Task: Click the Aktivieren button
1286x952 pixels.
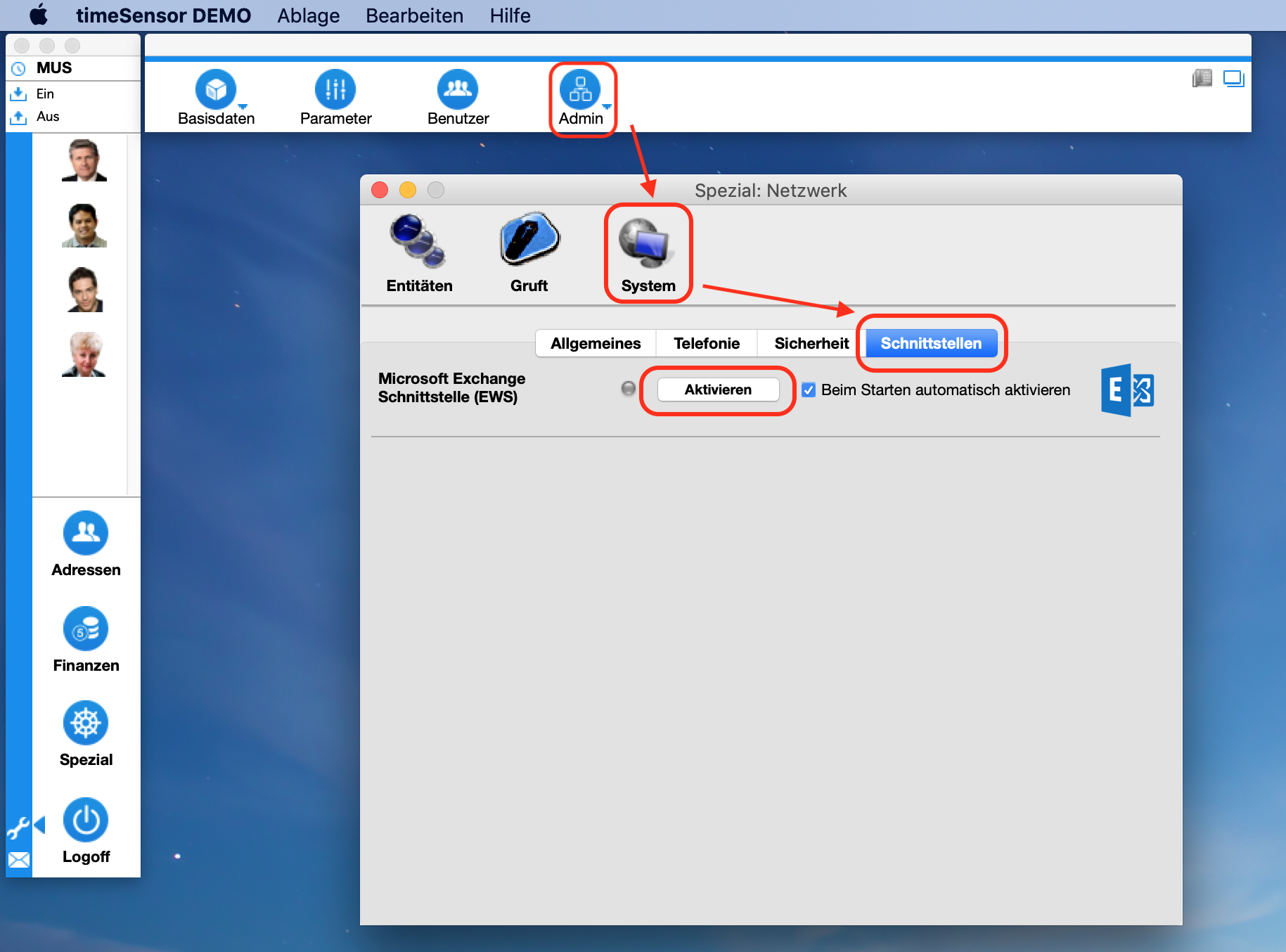Action: (x=718, y=390)
